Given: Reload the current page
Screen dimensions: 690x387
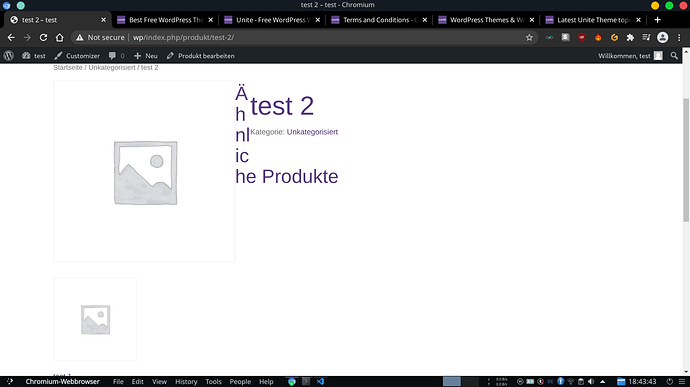Looking at the screenshot, I should [x=43, y=38].
